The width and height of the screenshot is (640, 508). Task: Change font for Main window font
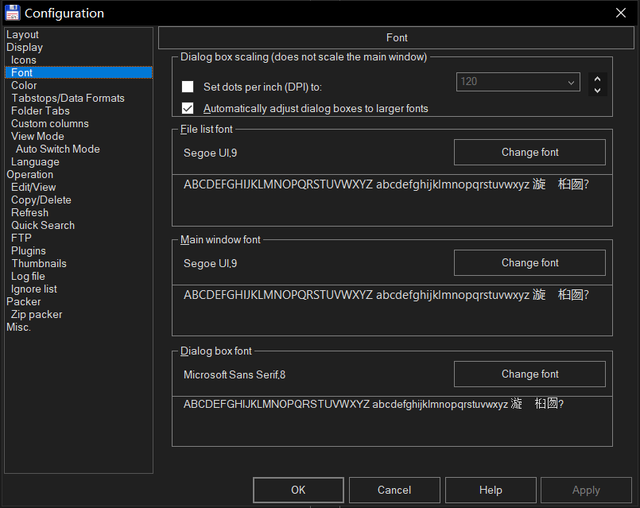click(529, 263)
